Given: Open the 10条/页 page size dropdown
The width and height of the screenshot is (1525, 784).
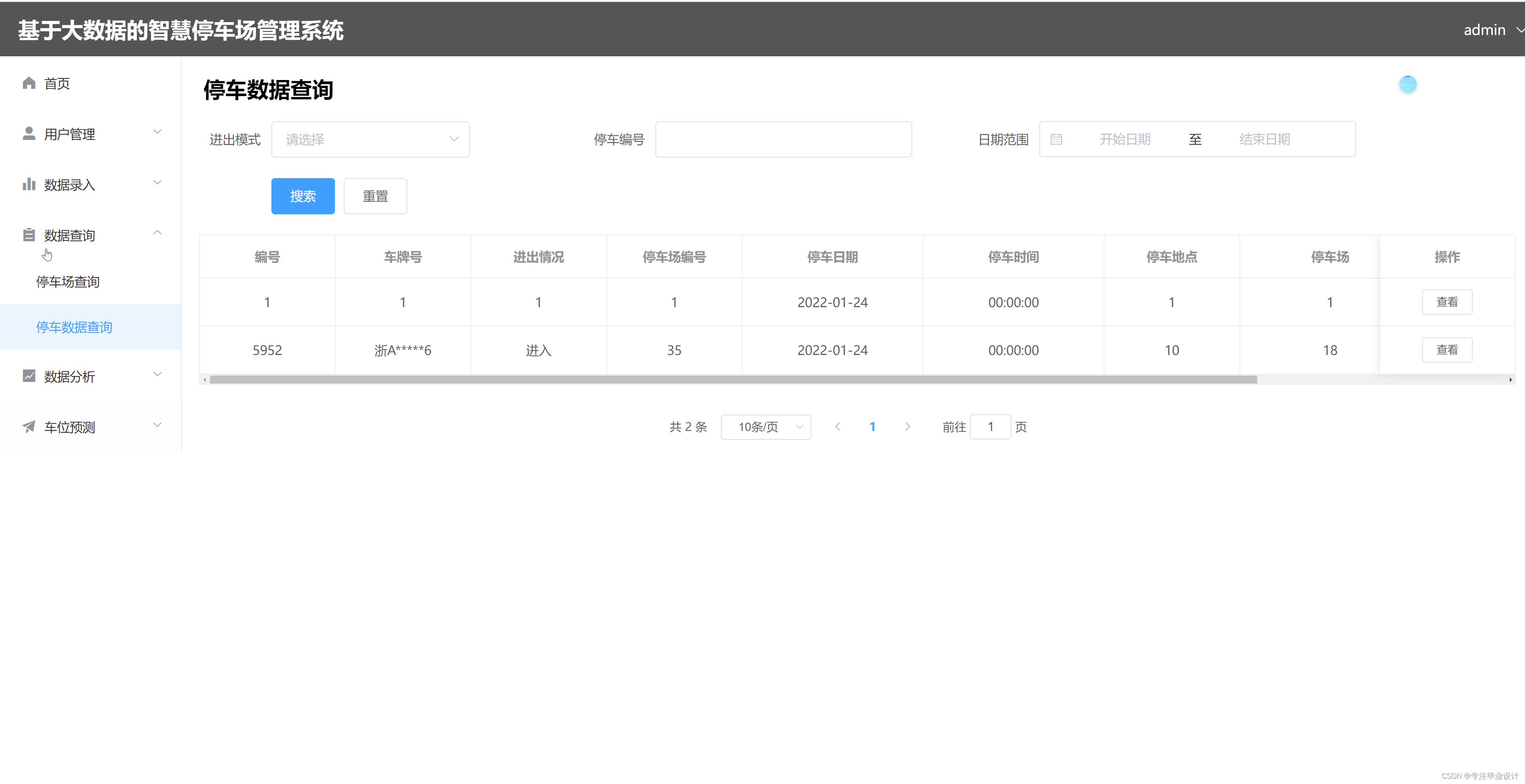Looking at the screenshot, I should click(x=766, y=426).
